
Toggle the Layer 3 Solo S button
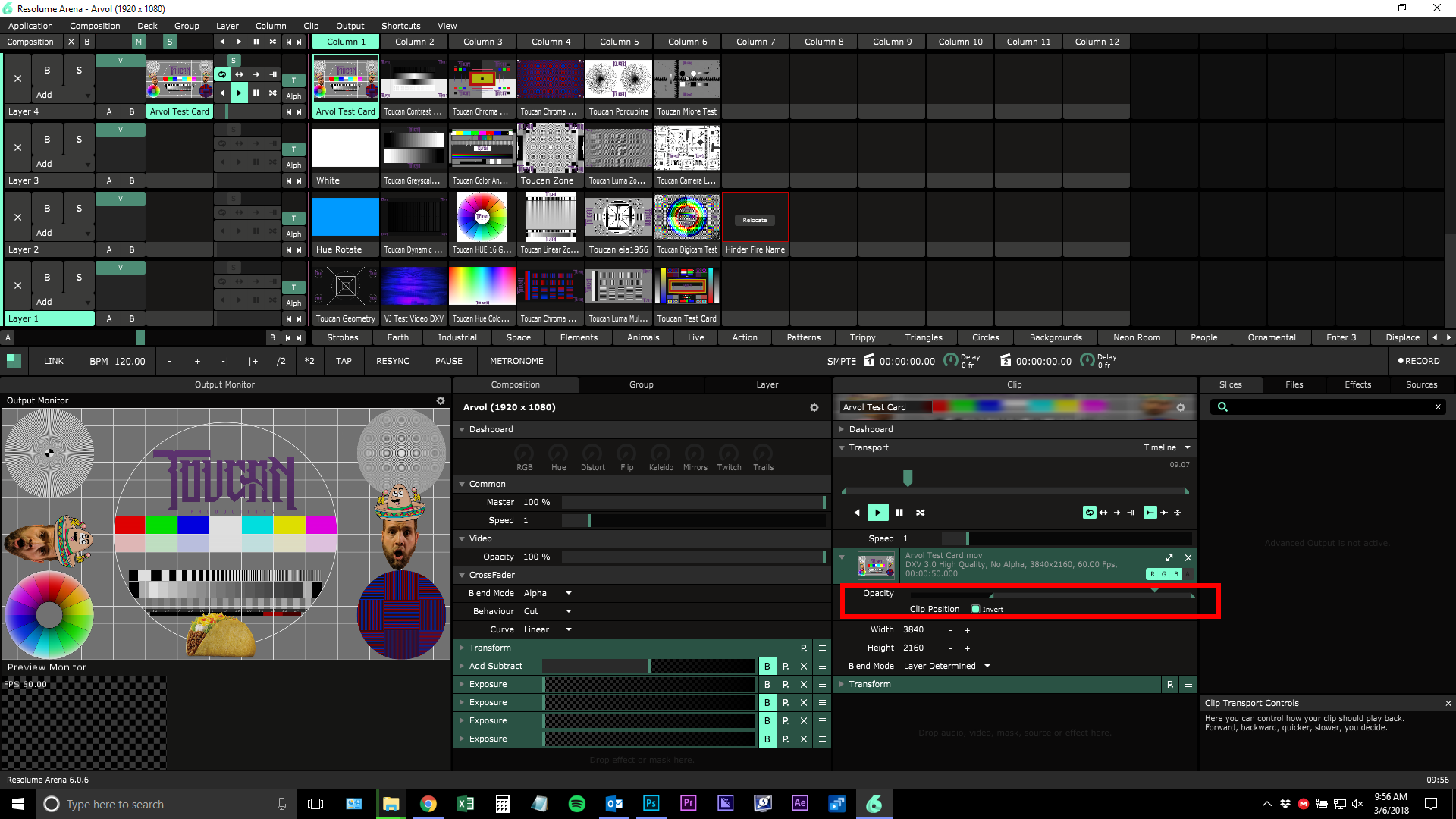coord(79,139)
